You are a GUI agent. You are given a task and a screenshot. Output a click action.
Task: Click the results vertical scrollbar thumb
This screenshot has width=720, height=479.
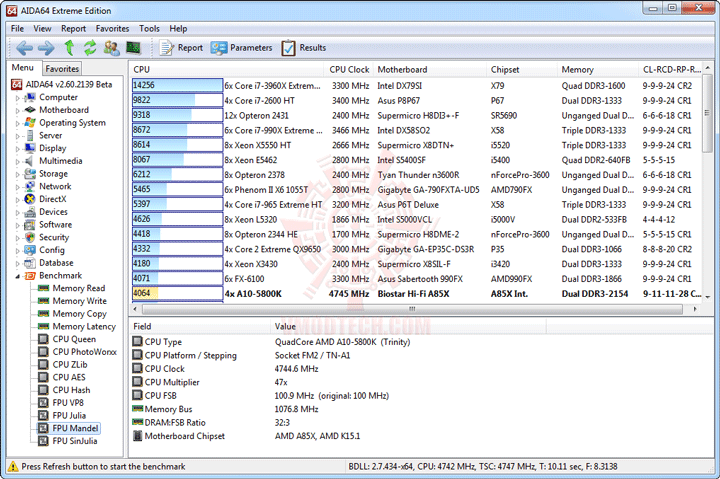pyautogui.click(x=707, y=114)
